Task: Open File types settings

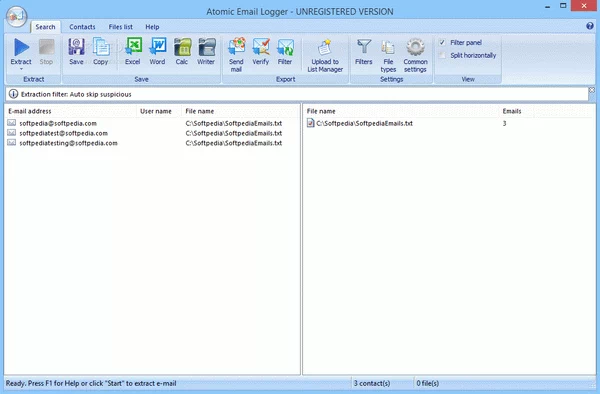Action: tap(388, 55)
